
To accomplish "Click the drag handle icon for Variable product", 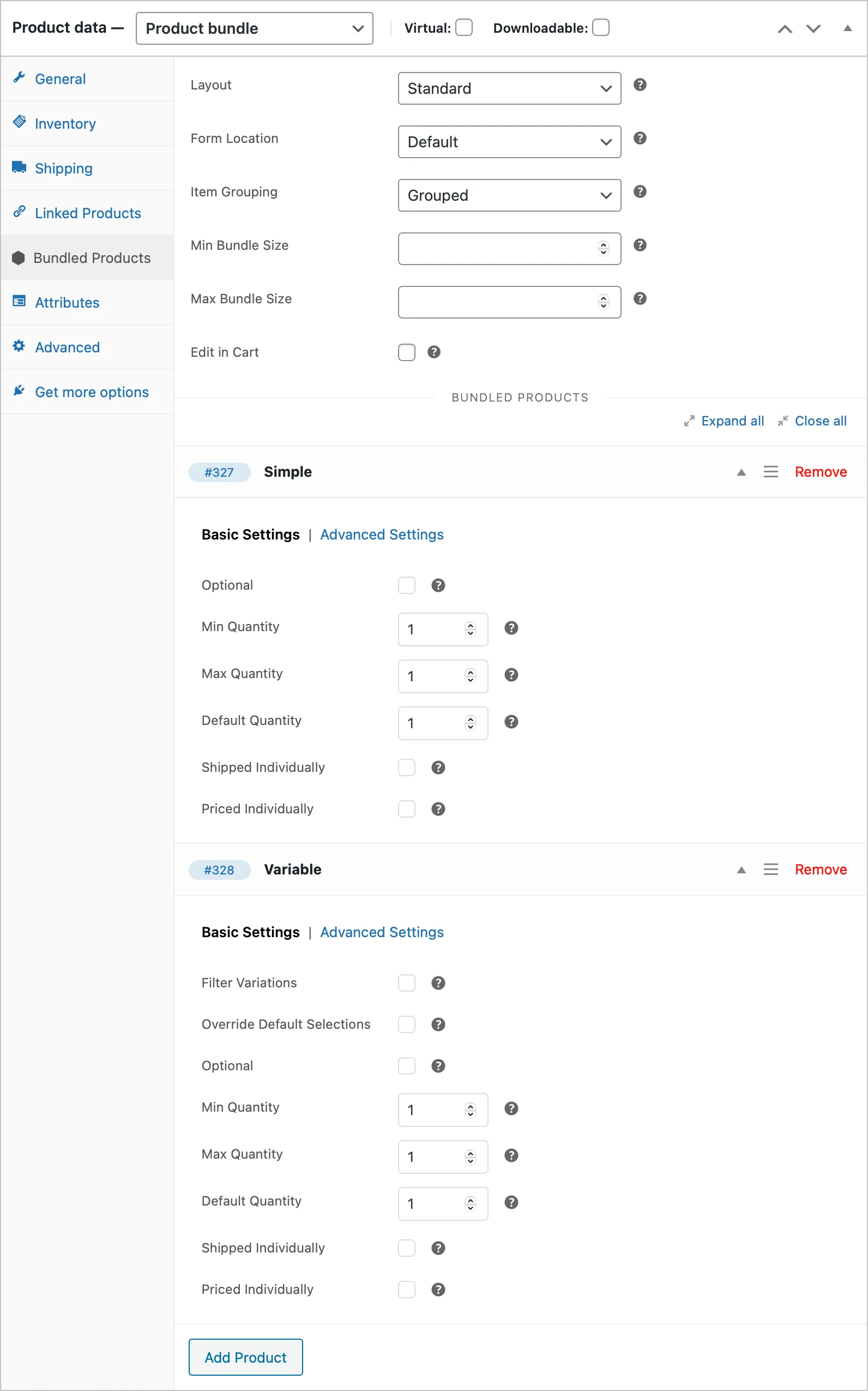I will pos(770,870).
